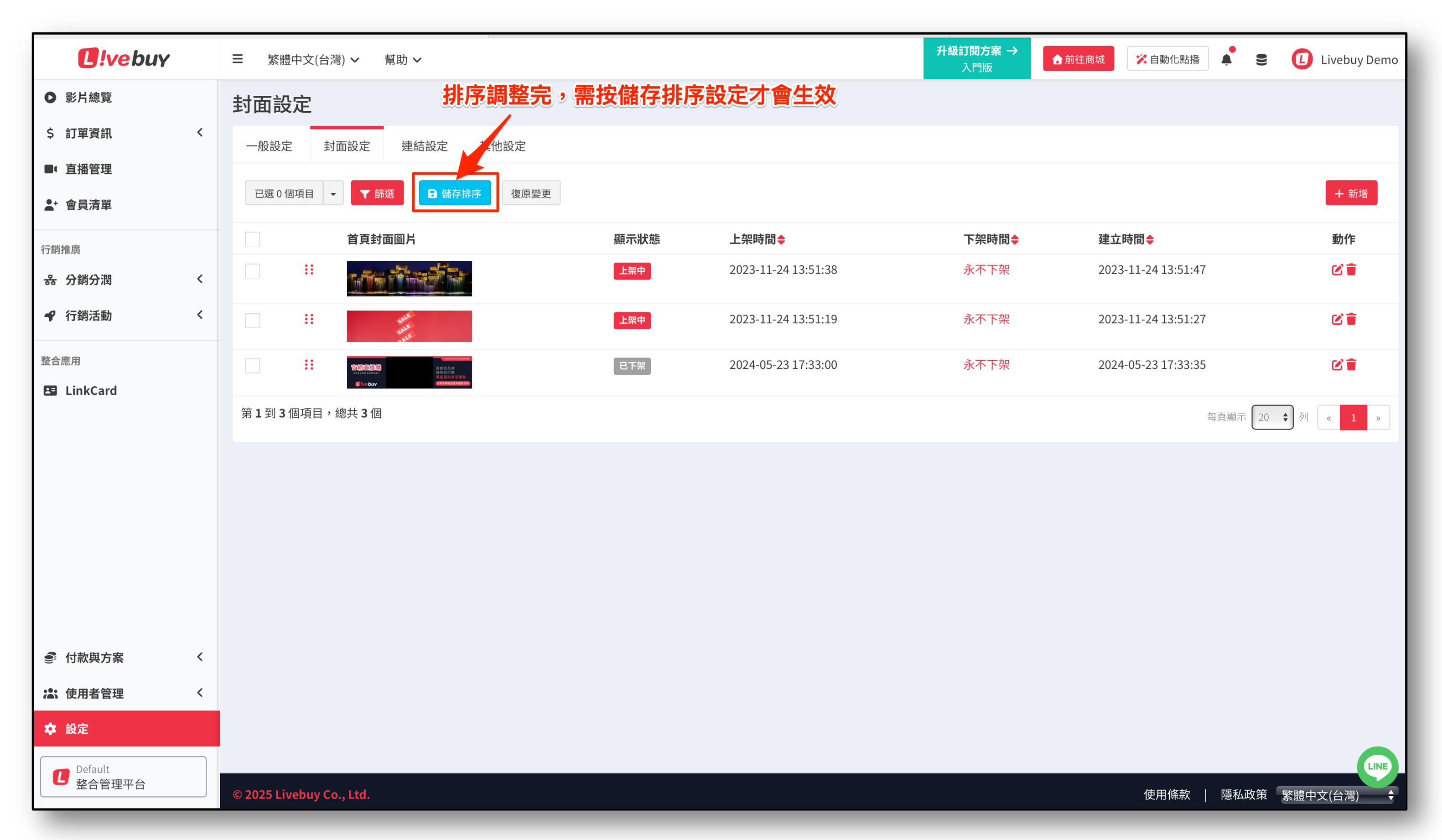
Task: Switch to the 一般設定 tab
Action: (269, 146)
